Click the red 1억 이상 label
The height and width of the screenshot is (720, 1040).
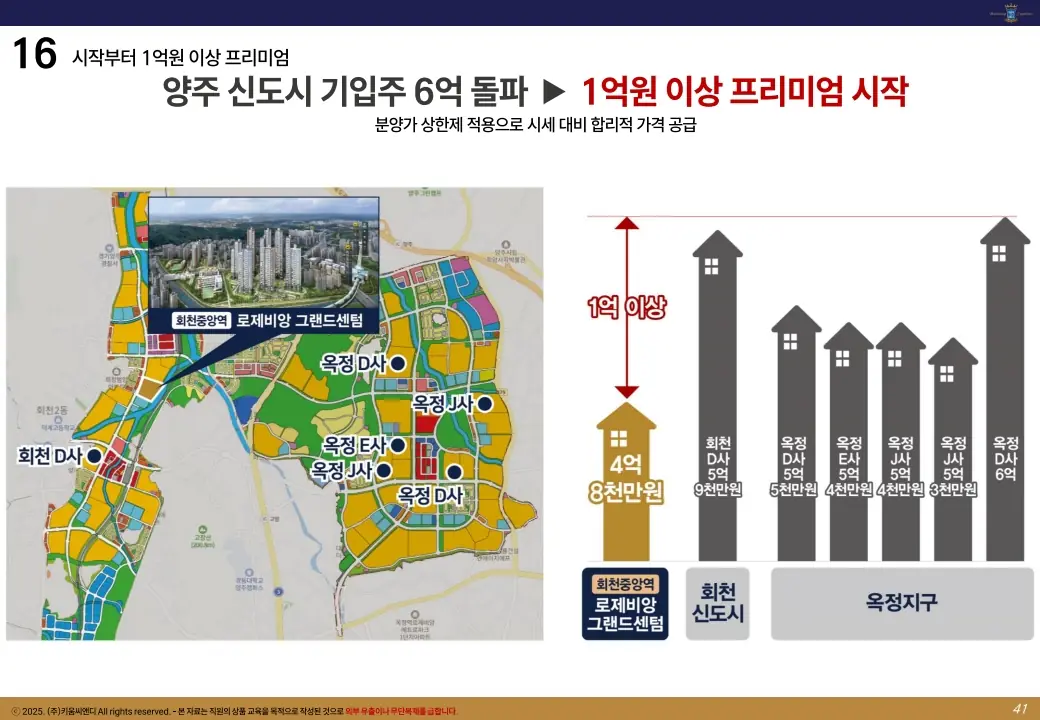[626, 308]
